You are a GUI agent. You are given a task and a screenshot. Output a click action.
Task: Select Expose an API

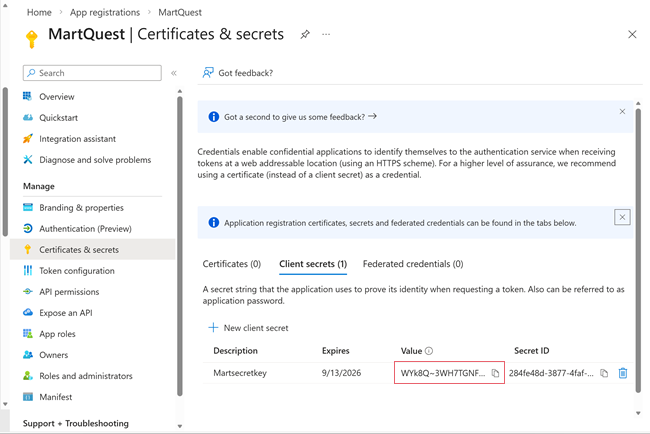[x=66, y=313]
